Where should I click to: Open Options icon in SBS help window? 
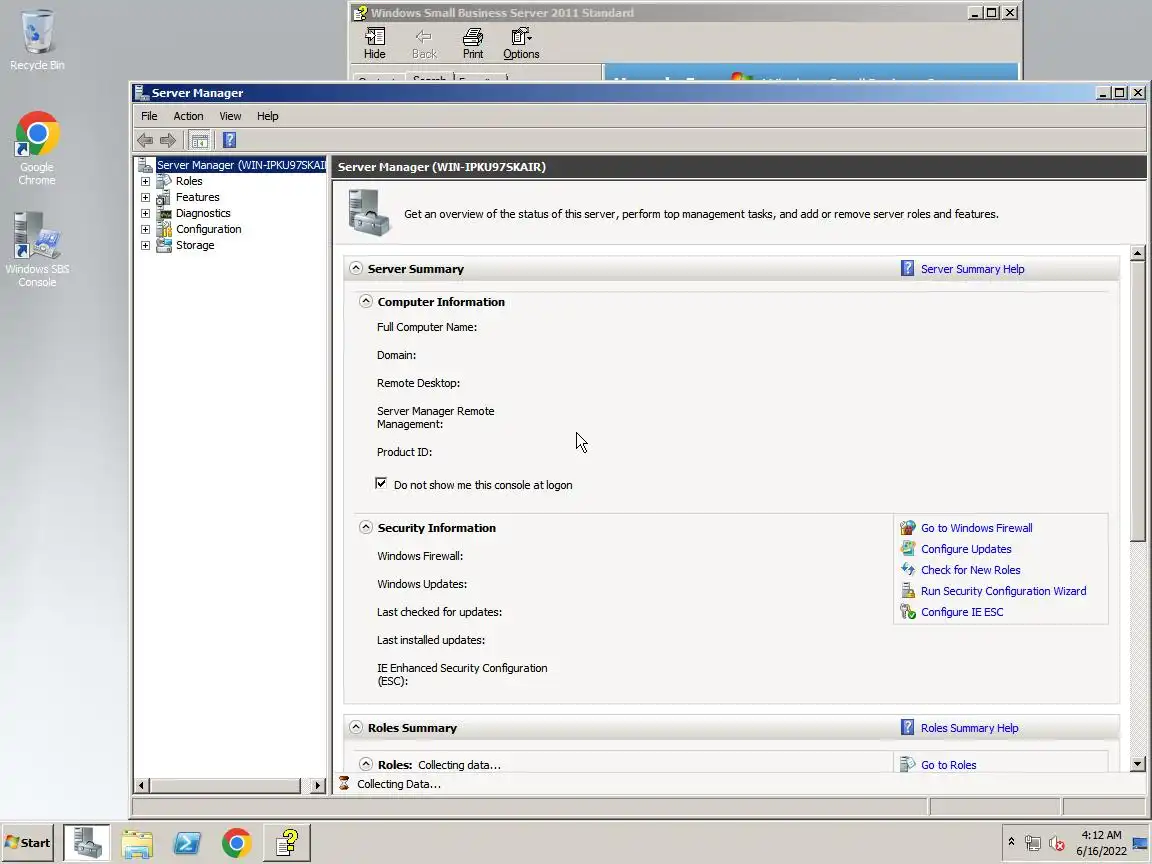(521, 43)
